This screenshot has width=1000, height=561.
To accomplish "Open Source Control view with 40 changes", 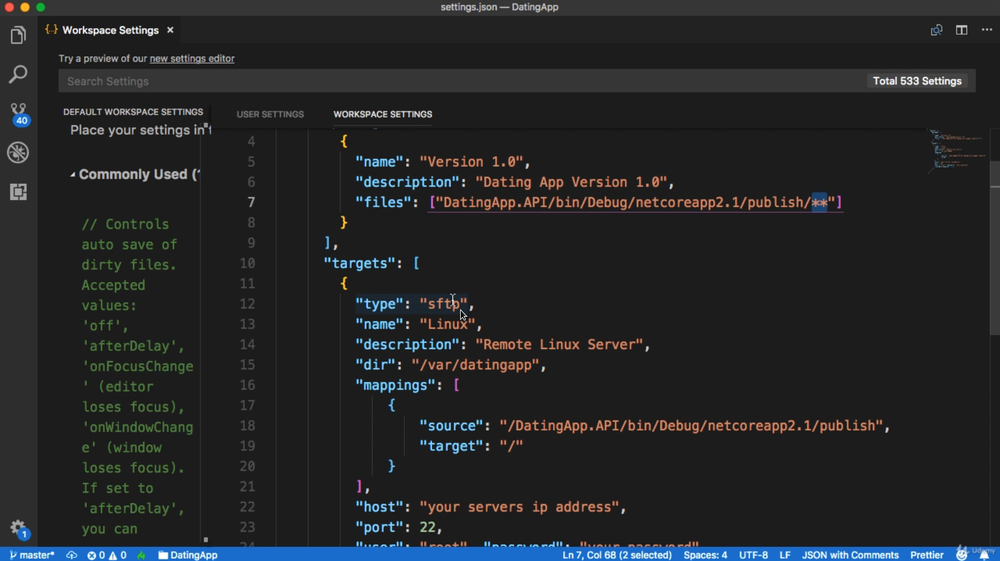I will 18,113.
